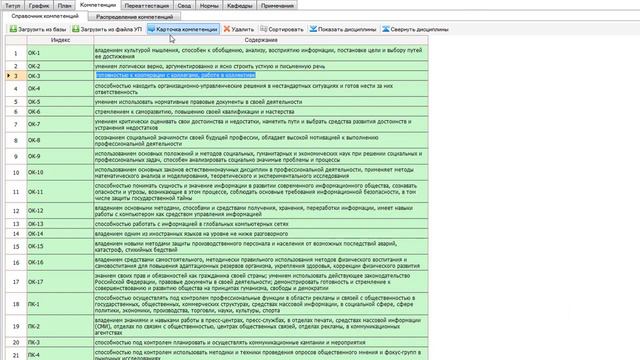Select the 'ОК-1' index cell
The height and width of the screenshot is (360, 640).
(x=60, y=53)
